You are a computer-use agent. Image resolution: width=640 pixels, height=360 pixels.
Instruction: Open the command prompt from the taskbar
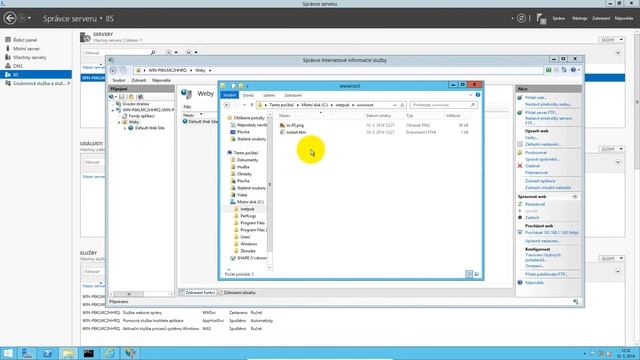click(89, 353)
